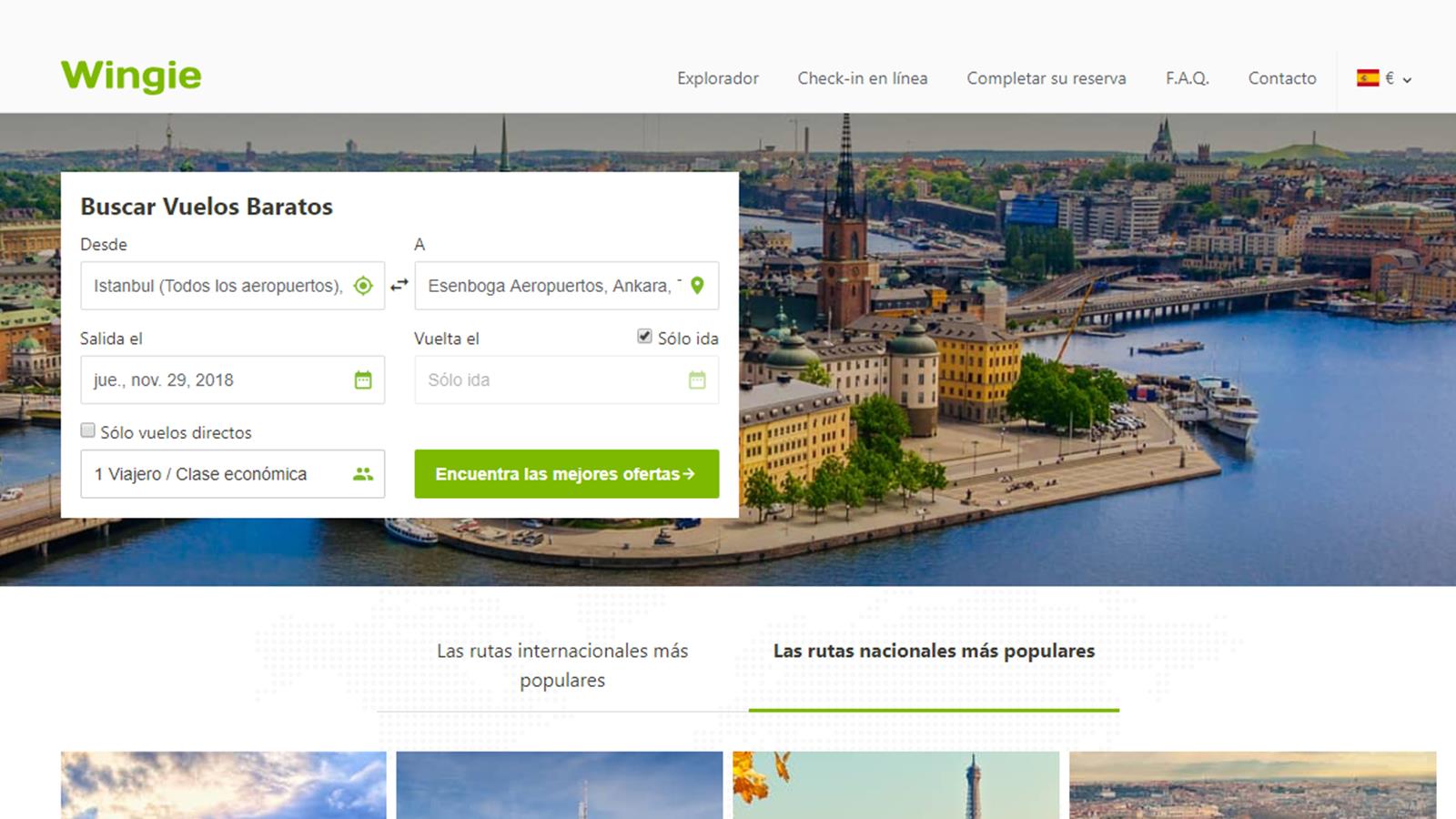Expand the language and currency dropdown arrow
1456x819 pixels.
(x=1407, y=80)
